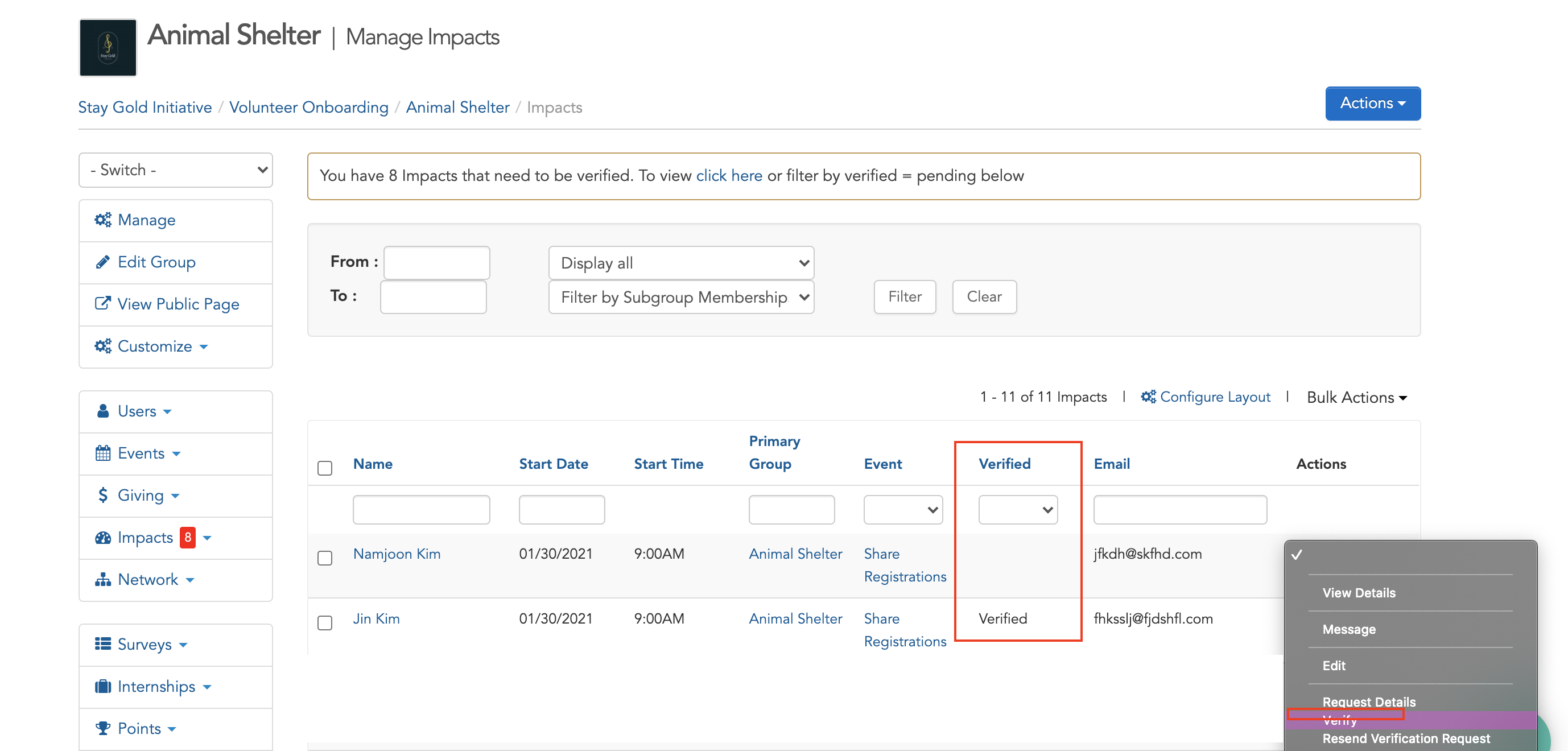The width and height of the screenshot is (1568, 751).
Task: Click the Events calendar icon
Action: 103,453
